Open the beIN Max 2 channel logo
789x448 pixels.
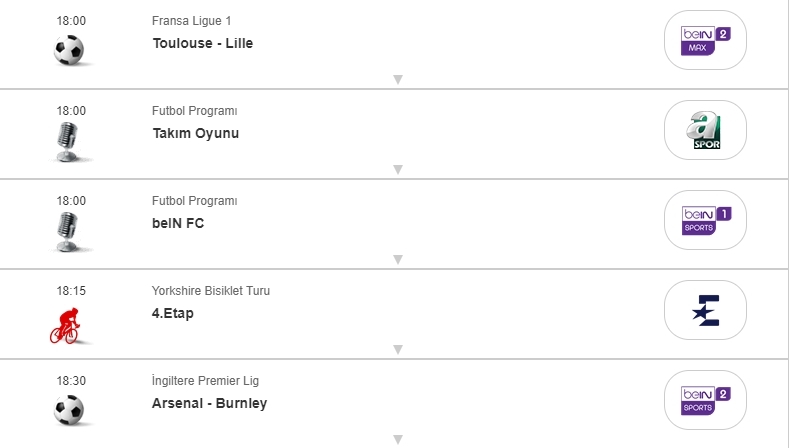tap(705, 40)
